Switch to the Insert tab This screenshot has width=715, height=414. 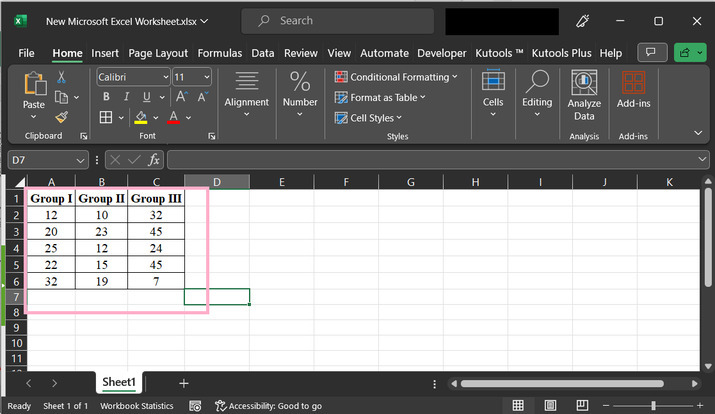coord(105,53)
